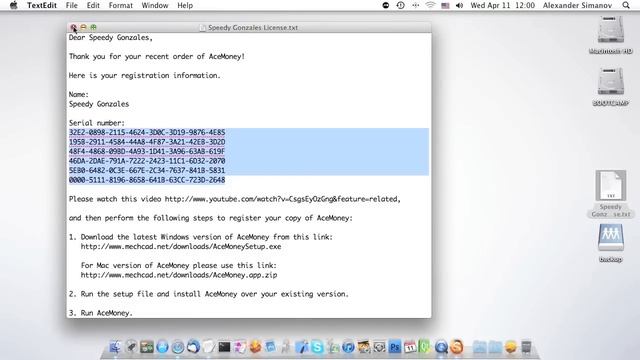The height and width of the screenshot is (360, 640).
Task: Open the Format menu
Action: (x=120, y=5)
